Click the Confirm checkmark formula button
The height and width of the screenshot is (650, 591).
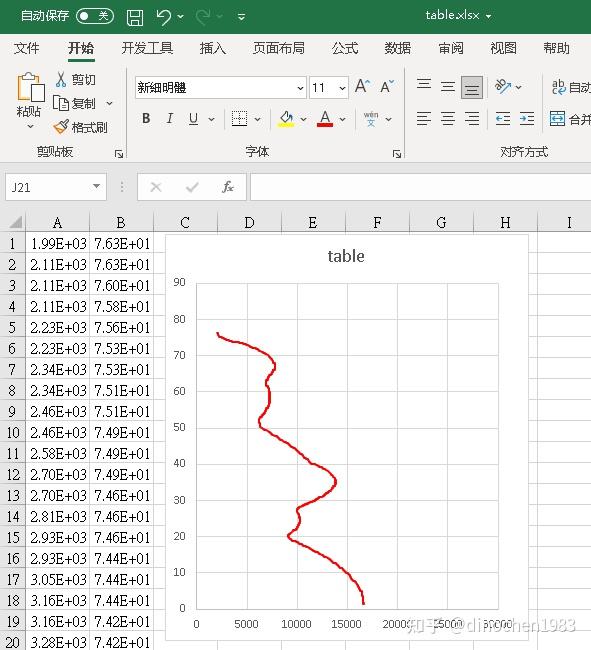pos(192,187)
